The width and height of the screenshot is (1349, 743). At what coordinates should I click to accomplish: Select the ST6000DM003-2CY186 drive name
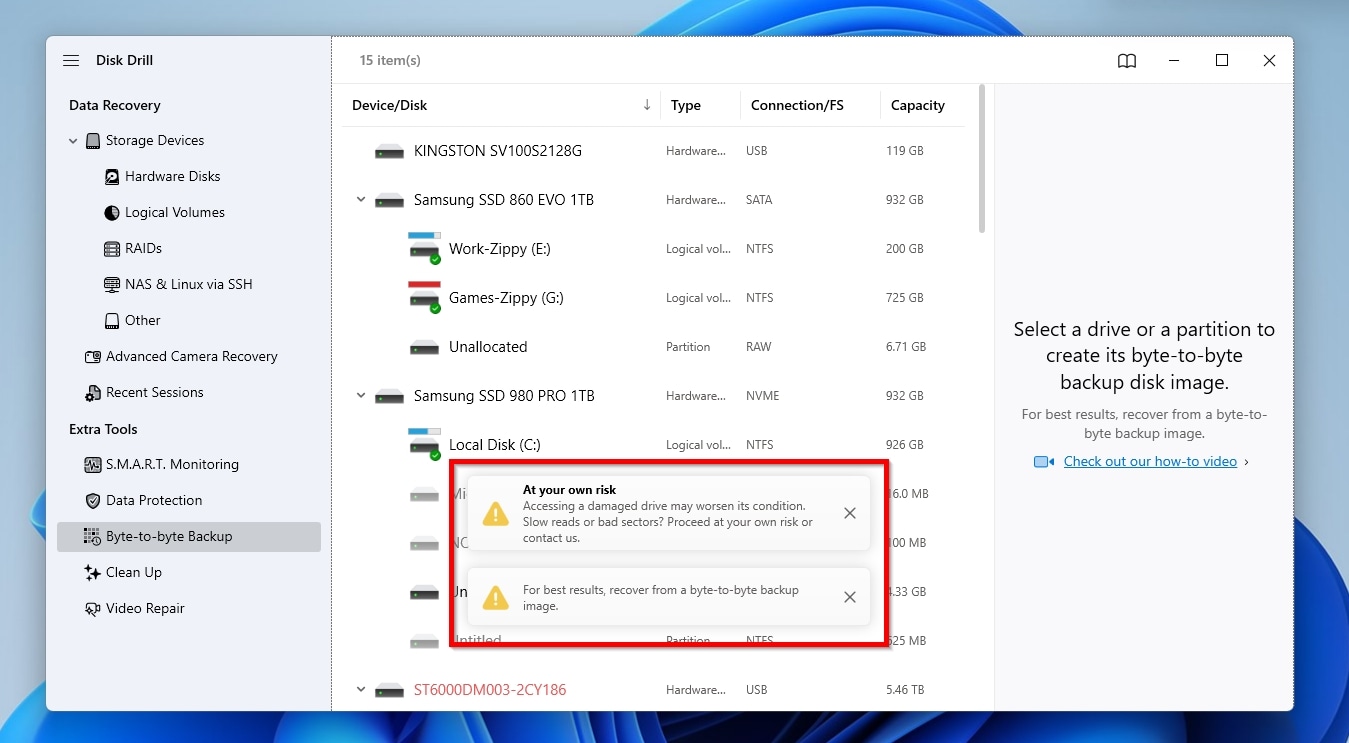point(490,690)
